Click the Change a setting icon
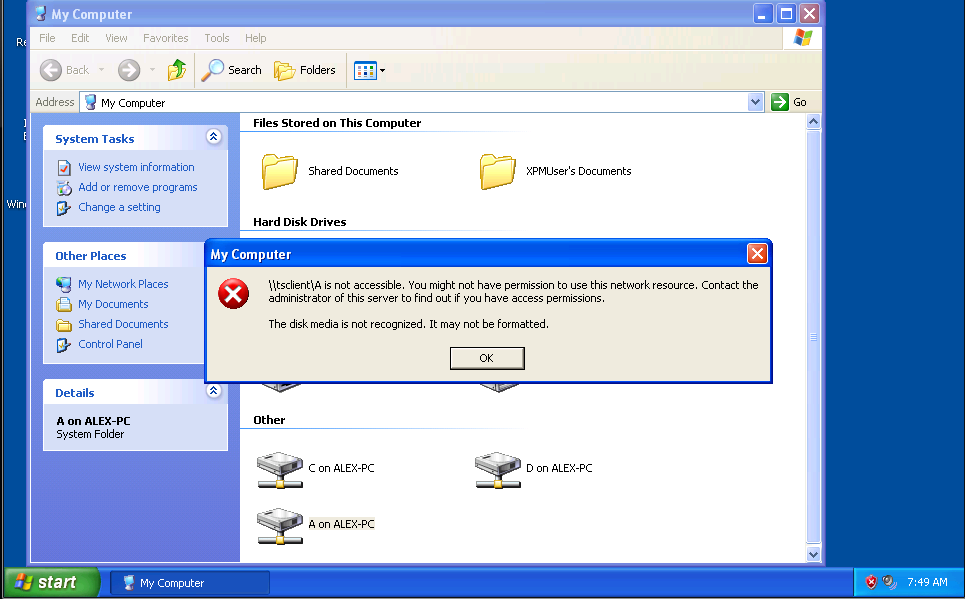 coord(64,208)
